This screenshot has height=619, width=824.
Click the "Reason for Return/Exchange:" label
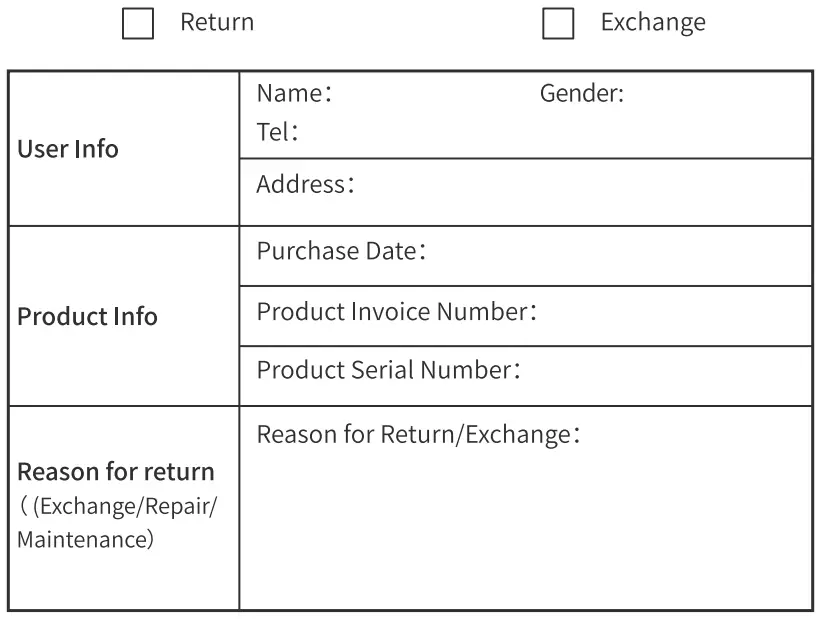coord(420,436)
